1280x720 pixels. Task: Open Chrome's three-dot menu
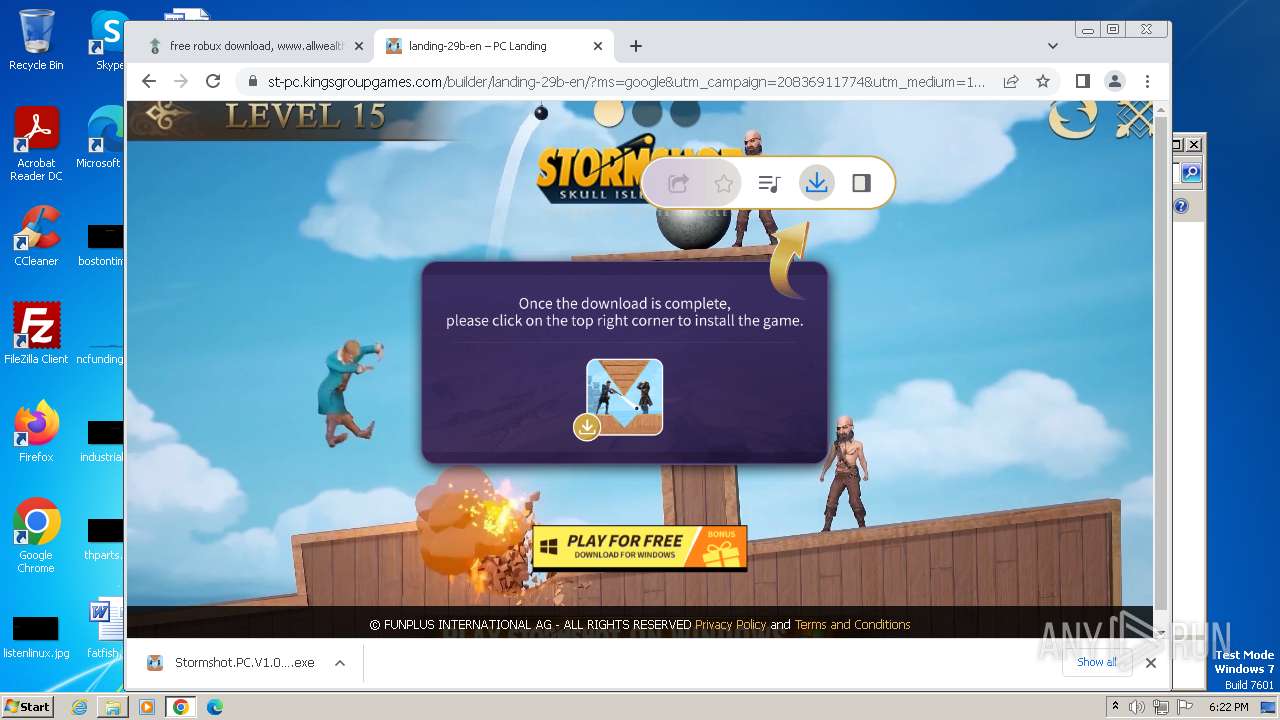point(1147,81)
